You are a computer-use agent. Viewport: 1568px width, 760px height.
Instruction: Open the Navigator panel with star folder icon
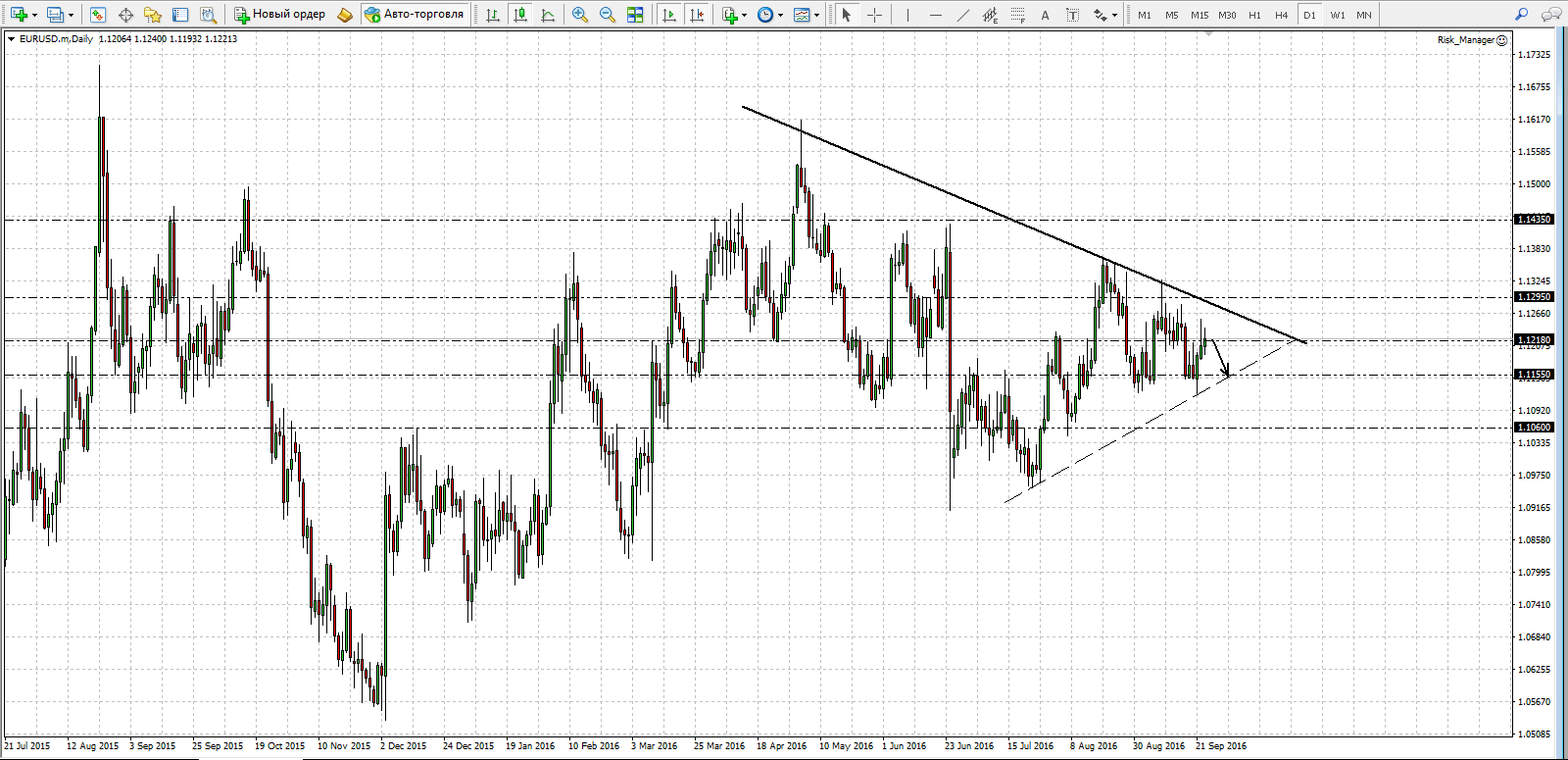click(153, 15)
